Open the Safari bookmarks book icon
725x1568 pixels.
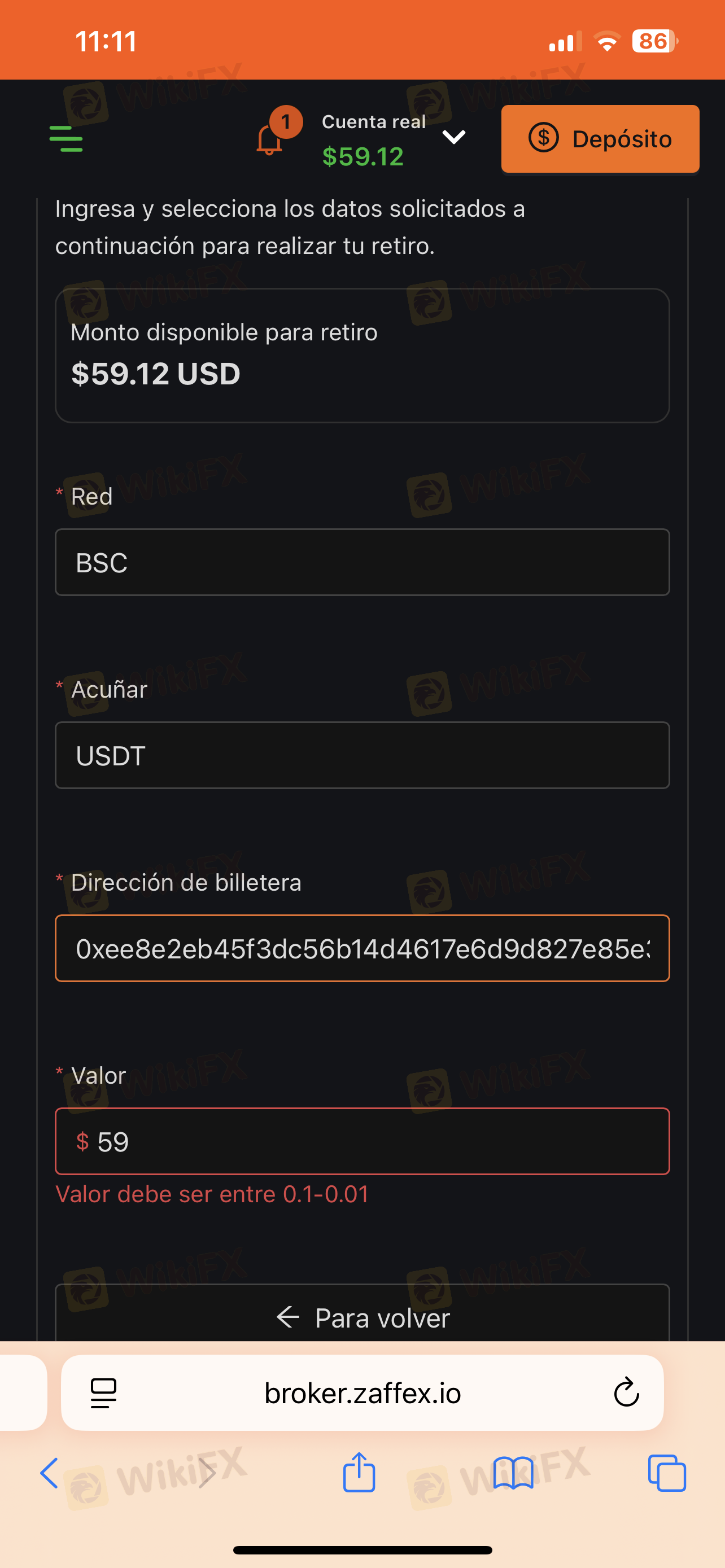pyautogui.click(x=513, y=1473)
